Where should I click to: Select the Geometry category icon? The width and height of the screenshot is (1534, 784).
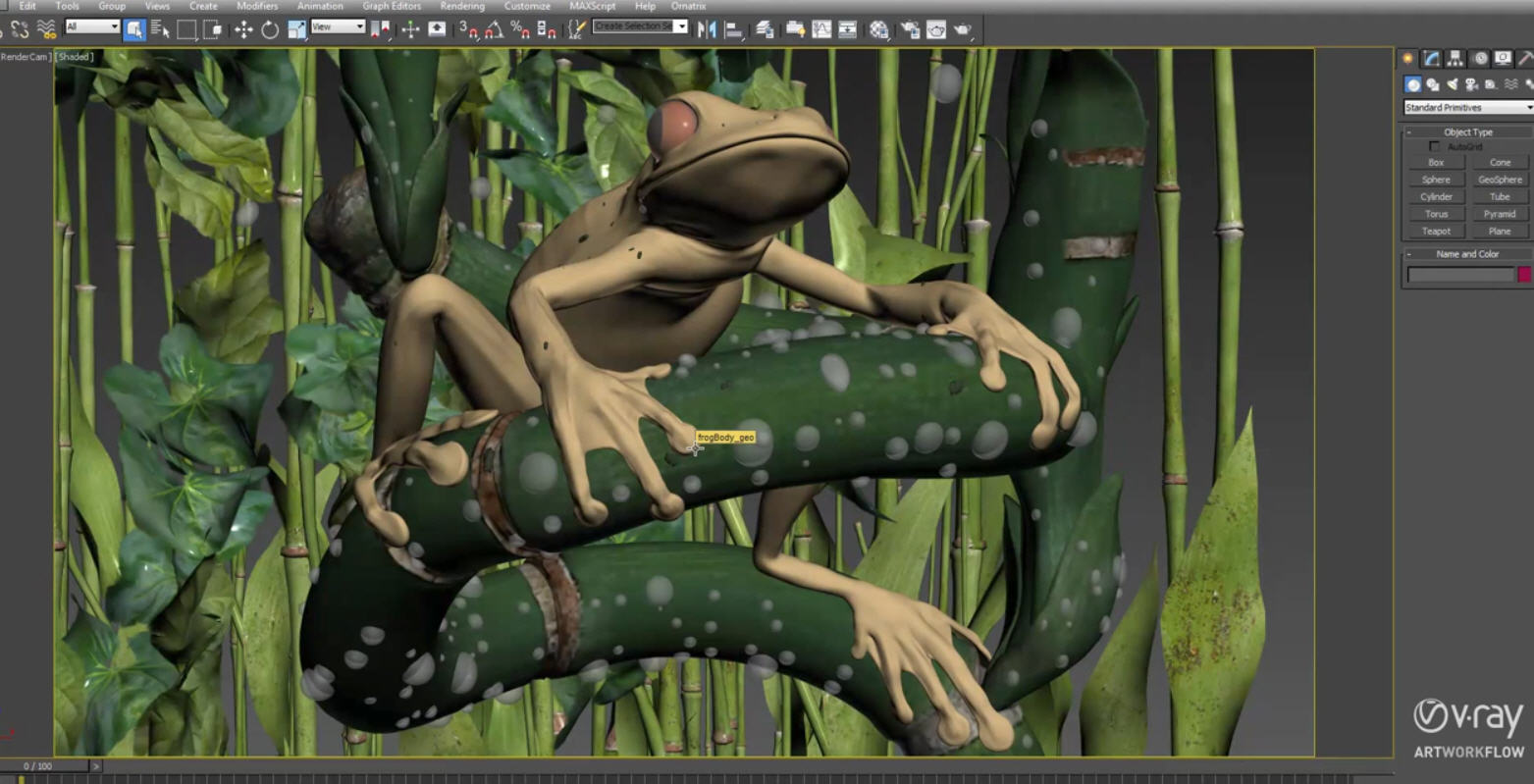[x=1412, y=84]
